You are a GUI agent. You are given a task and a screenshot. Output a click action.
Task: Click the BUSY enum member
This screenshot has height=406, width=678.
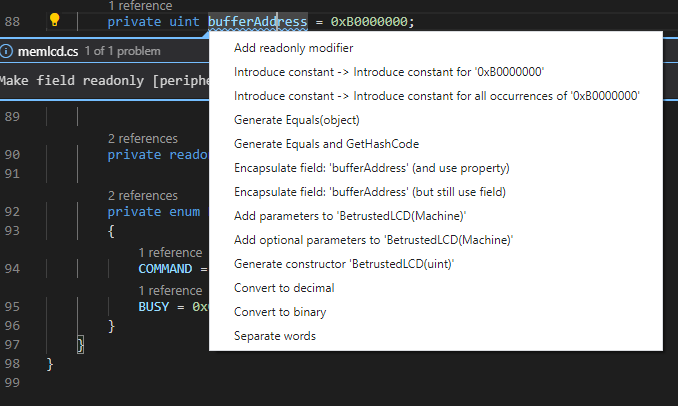click(x=154, y=307)
